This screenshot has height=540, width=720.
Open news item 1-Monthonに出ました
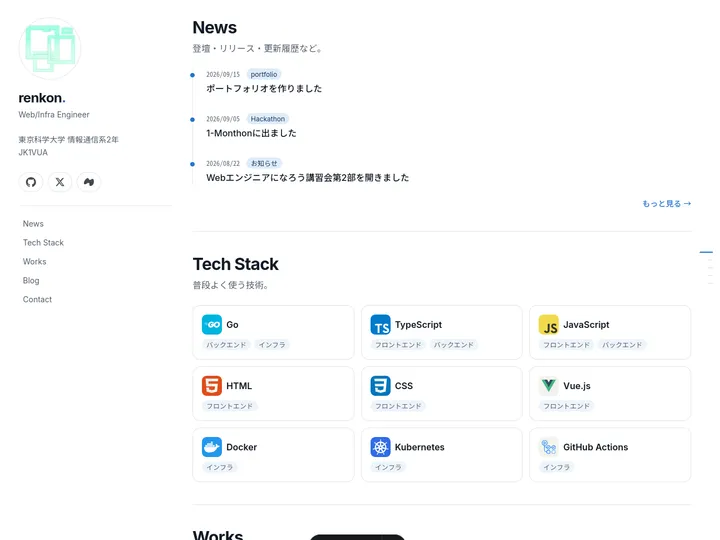(x=251, y=133)
